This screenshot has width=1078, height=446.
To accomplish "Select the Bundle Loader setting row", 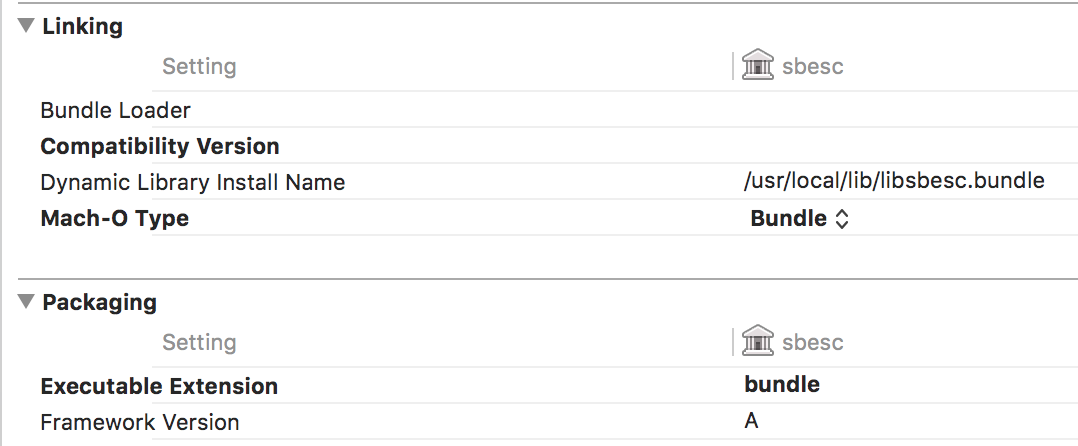I will 115,110.
